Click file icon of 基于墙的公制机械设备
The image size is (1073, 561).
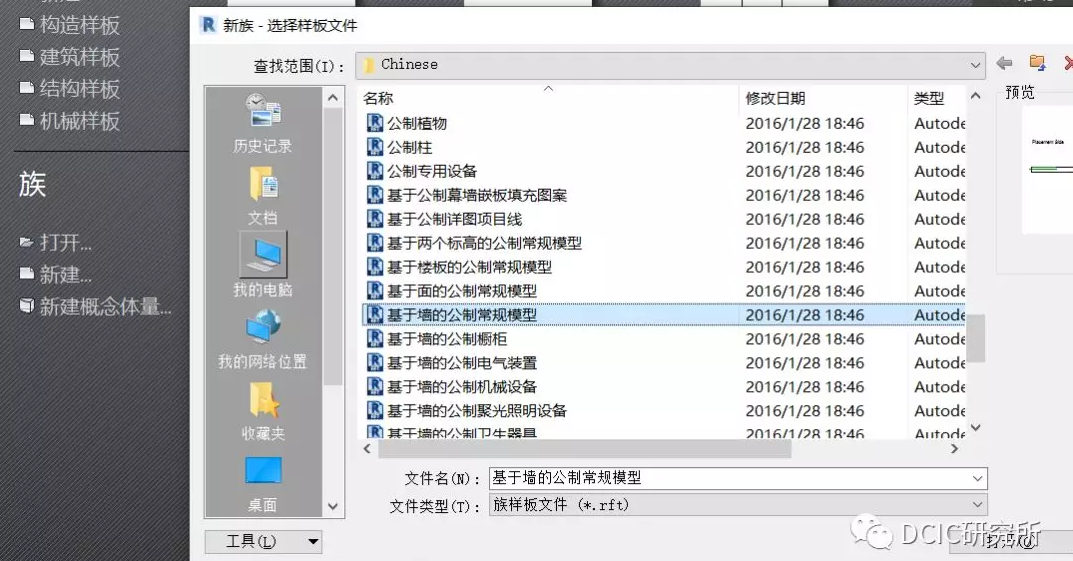point(375,387)
